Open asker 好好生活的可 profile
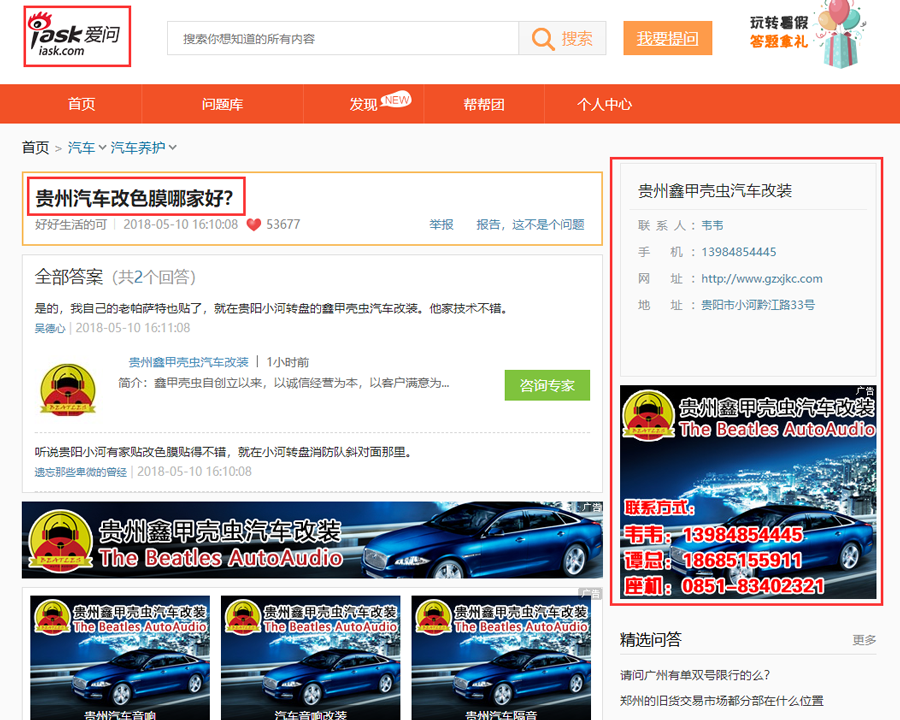Viewport: 900px width, 720px height. 71,224
